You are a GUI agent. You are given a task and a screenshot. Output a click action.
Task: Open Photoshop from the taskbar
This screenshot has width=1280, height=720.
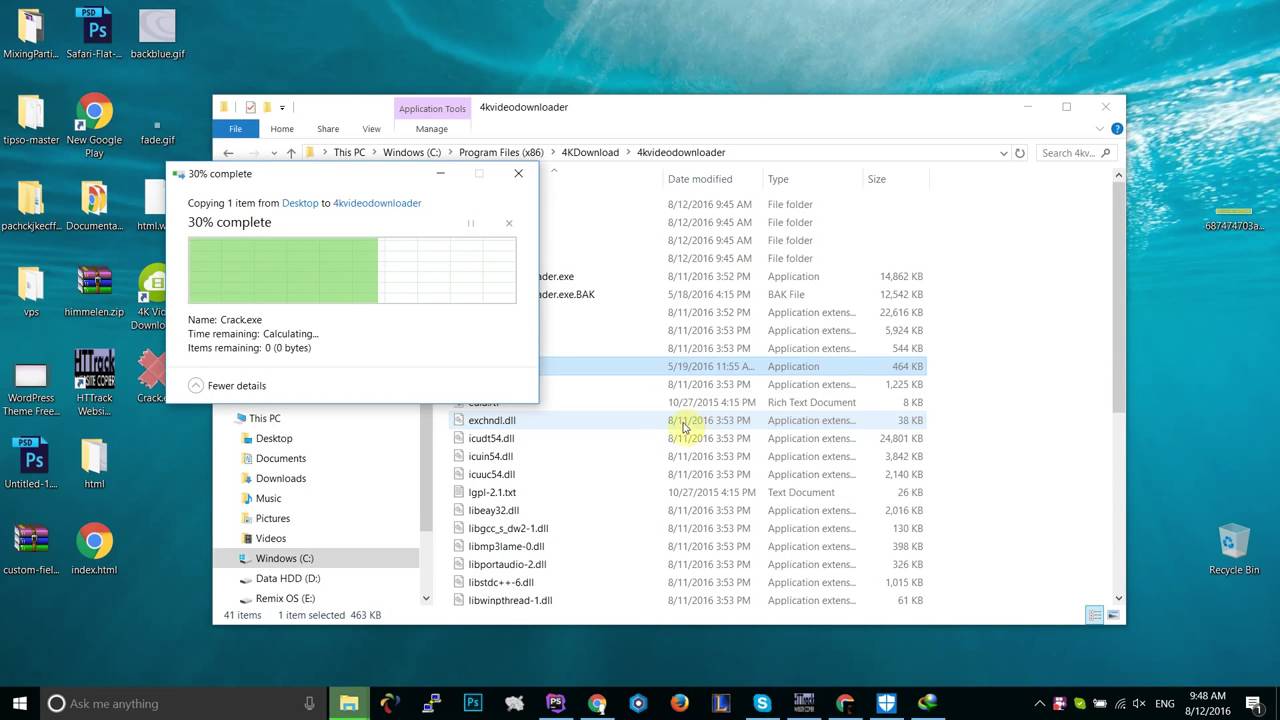click(472, 703)
